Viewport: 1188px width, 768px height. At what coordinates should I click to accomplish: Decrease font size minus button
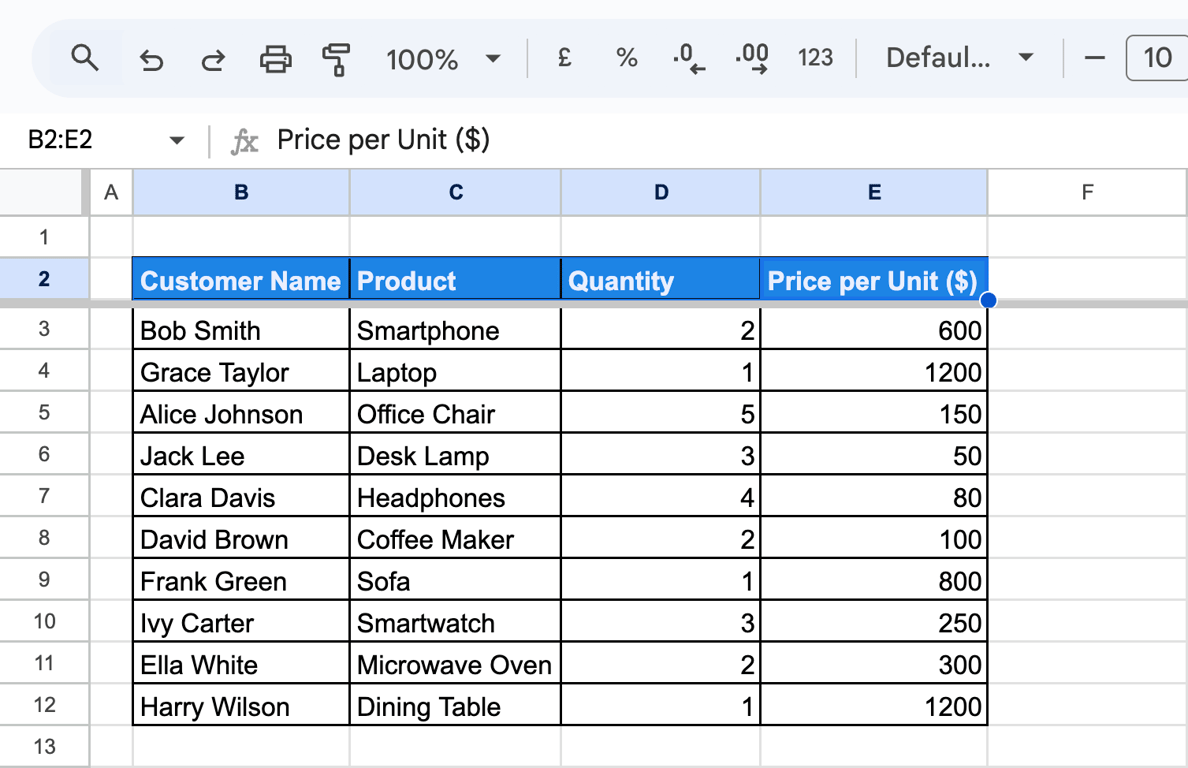pyautogui.click(x=1095, y=58)
